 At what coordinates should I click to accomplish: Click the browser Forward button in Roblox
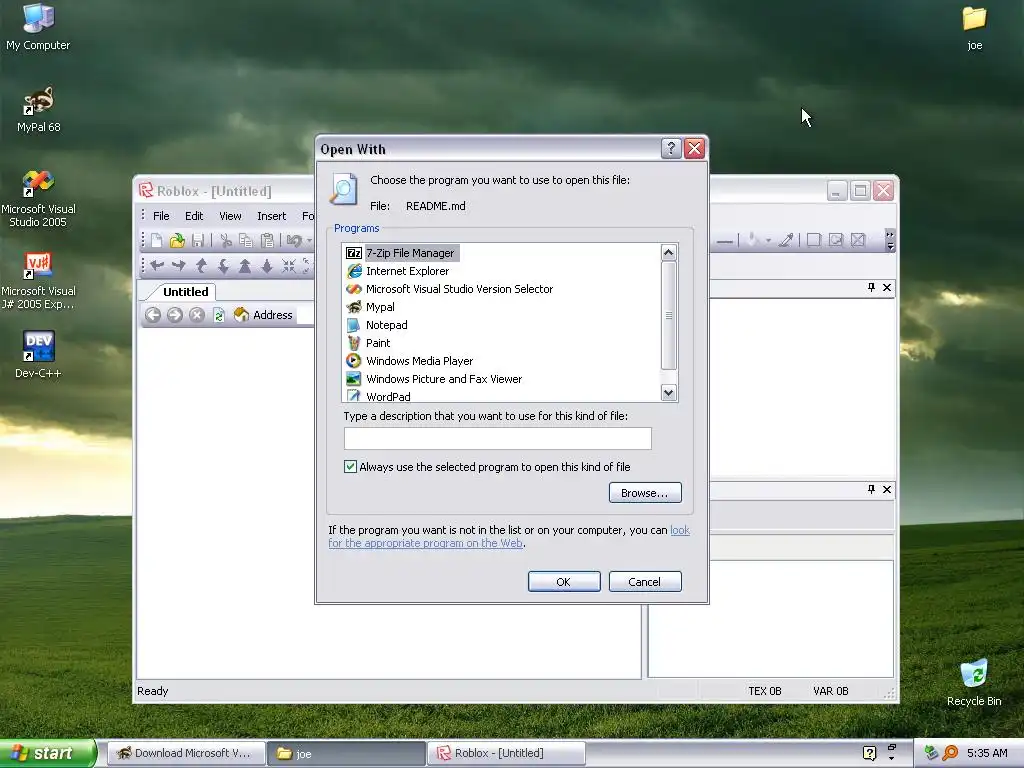(x=174, y=315)
